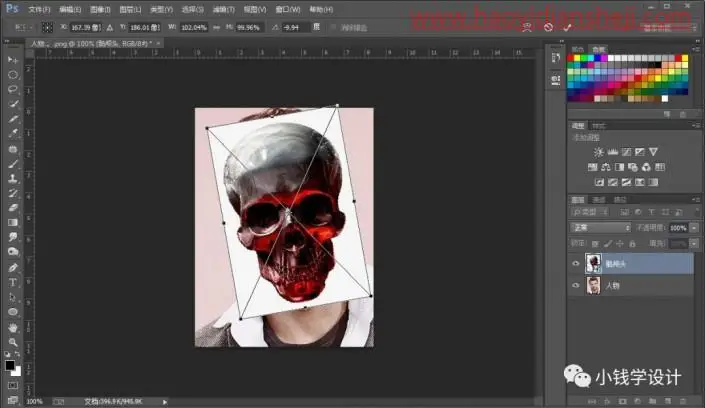705x408 pixels.
Task: Select the Eyedropper tool
Action: (13, 133)
